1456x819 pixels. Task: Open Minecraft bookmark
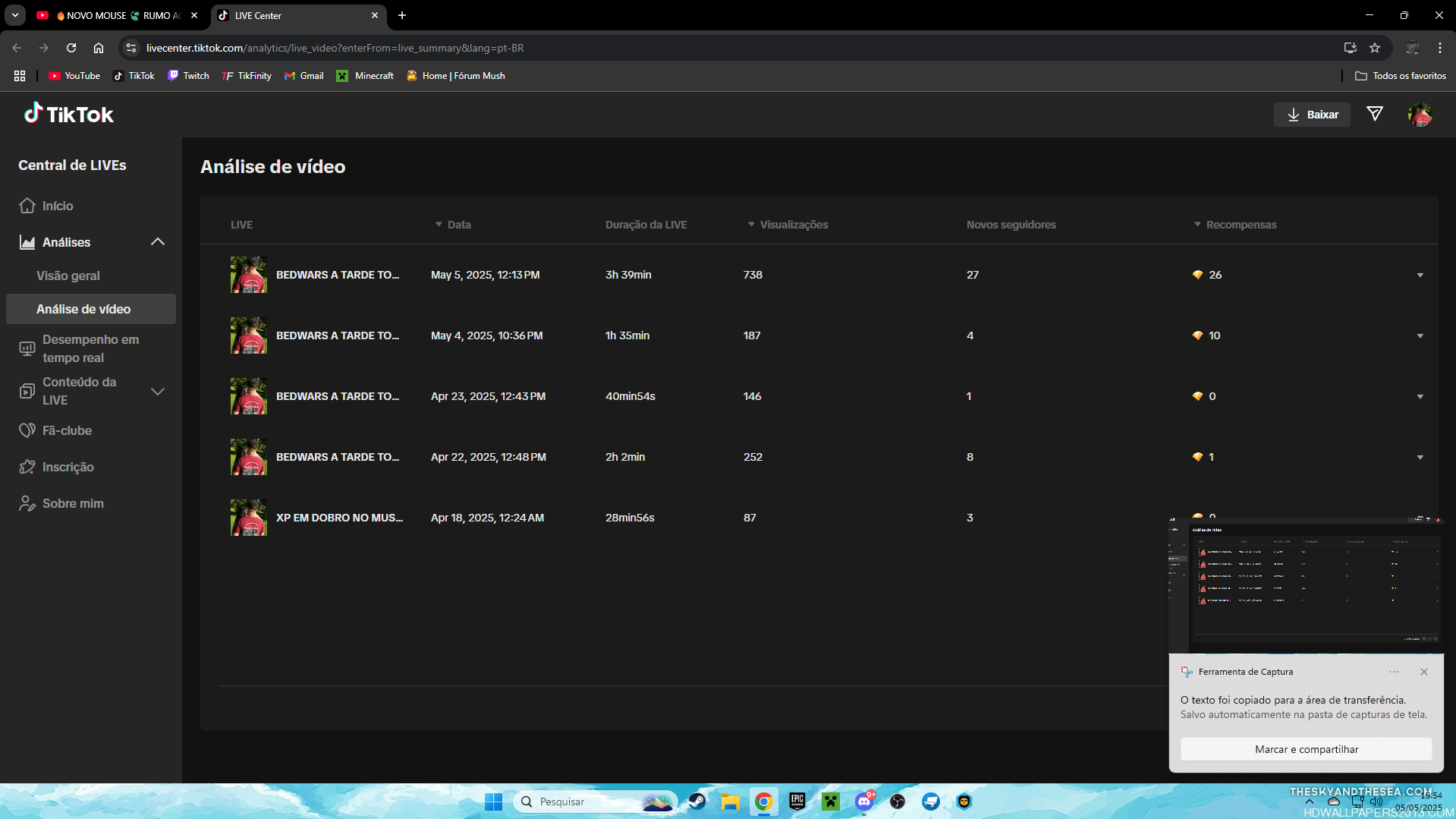[365, 76]
